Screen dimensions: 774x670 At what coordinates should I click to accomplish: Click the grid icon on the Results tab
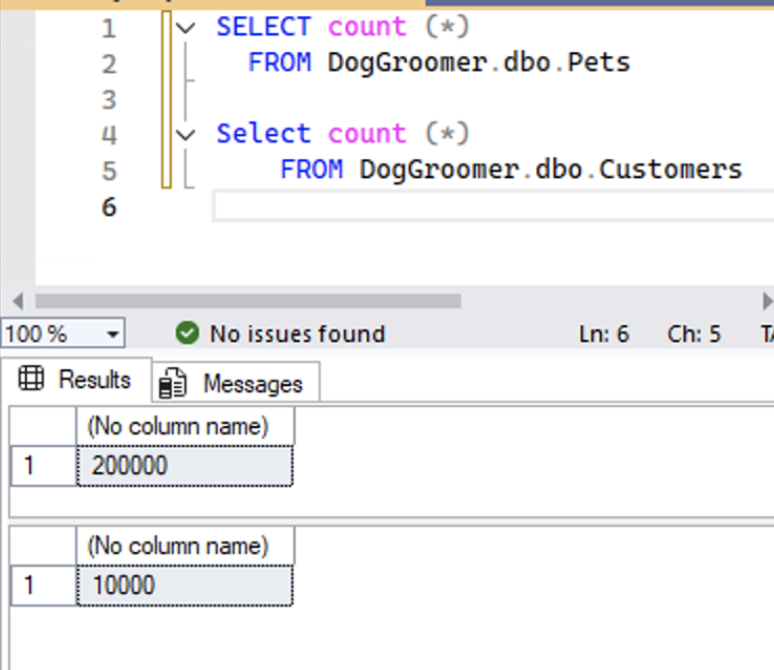click(x=32, y=379)
